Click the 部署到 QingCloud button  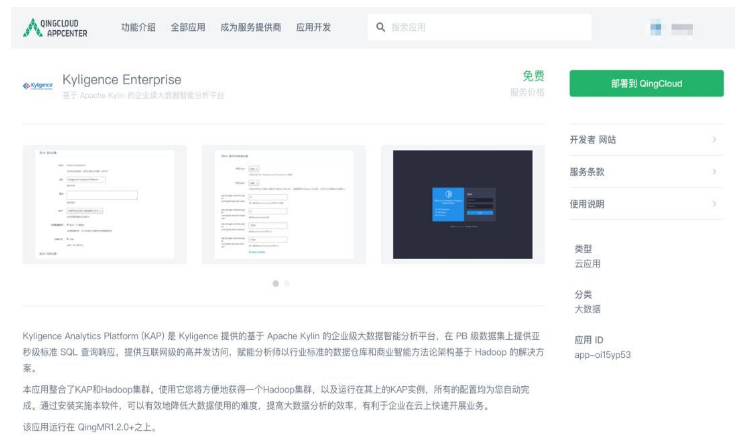click(647, 84)
